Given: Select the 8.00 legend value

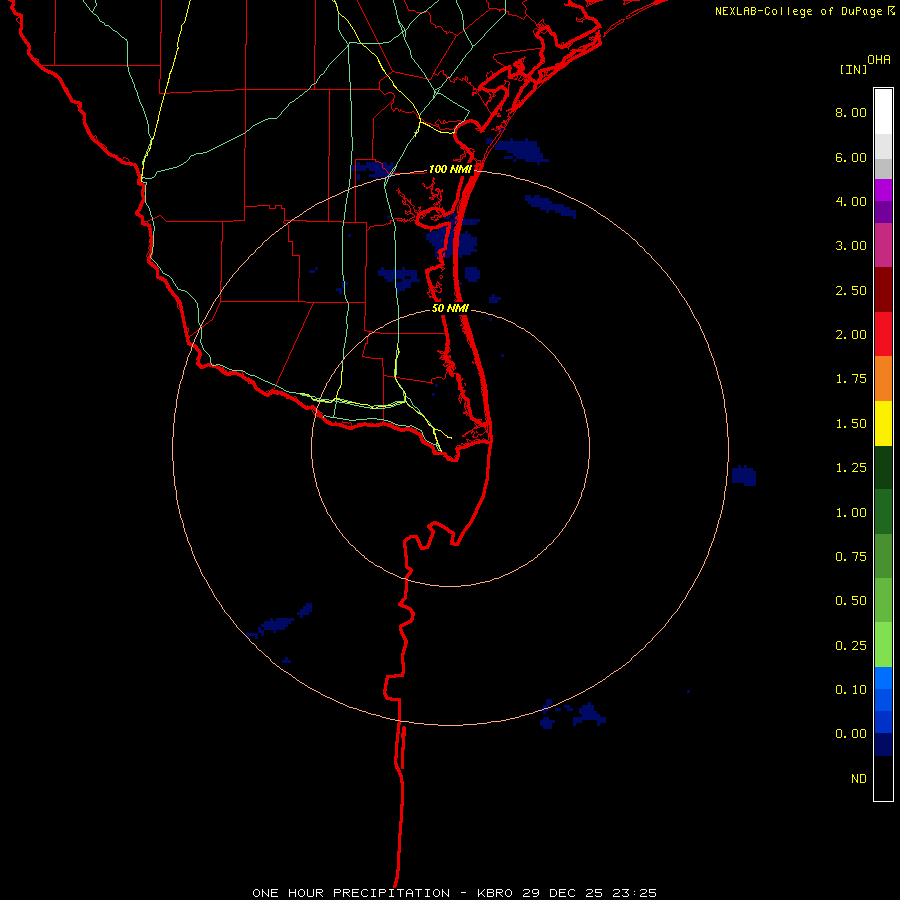Looking at the screenshot, I should (851, 112).
